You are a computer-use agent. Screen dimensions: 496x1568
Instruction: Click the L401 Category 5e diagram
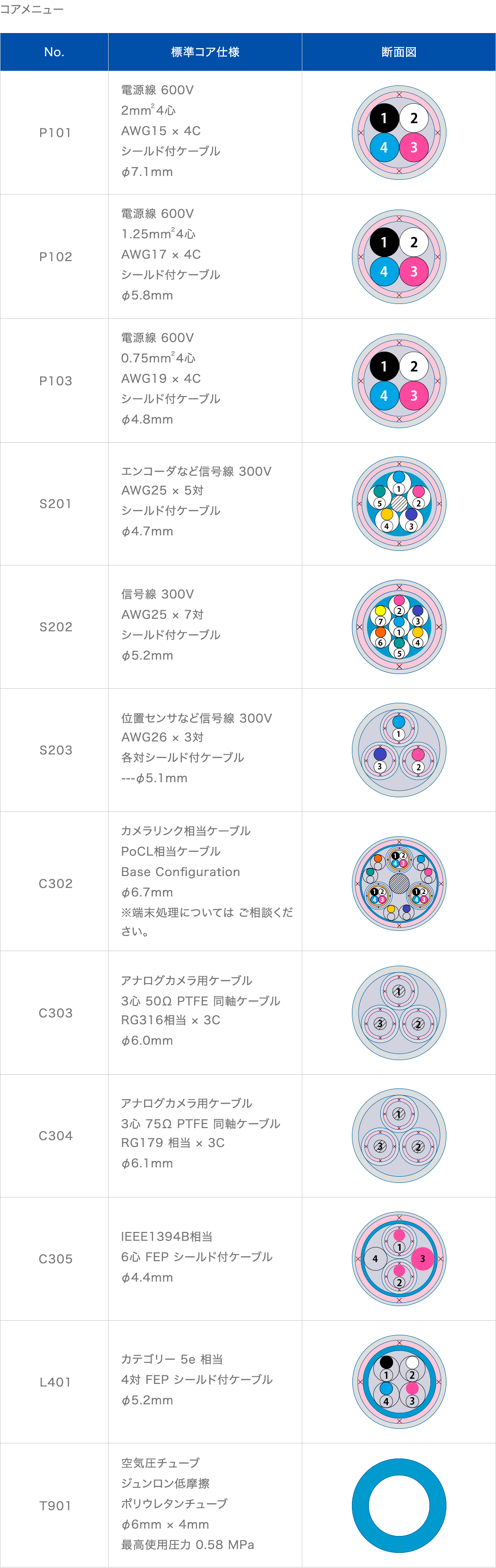[399, 1382]
